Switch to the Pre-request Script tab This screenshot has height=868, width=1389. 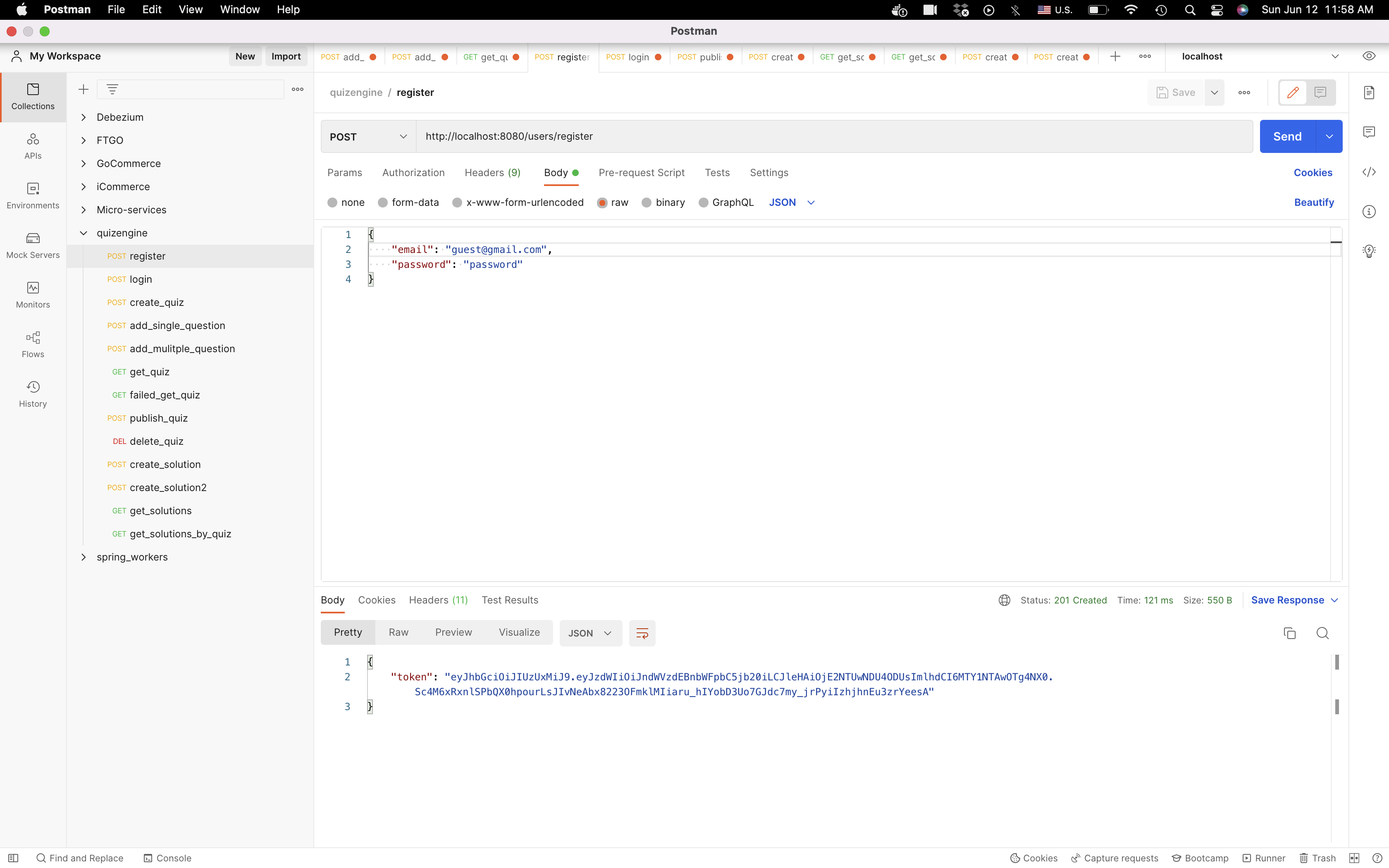click(641, 173)
